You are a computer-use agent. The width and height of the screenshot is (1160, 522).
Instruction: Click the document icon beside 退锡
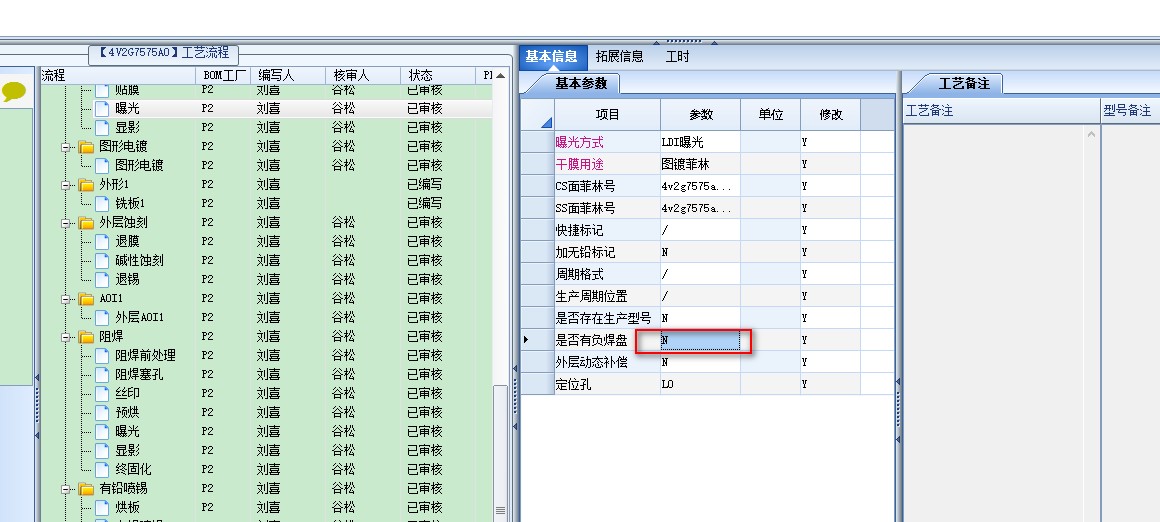tap(102, 279)
